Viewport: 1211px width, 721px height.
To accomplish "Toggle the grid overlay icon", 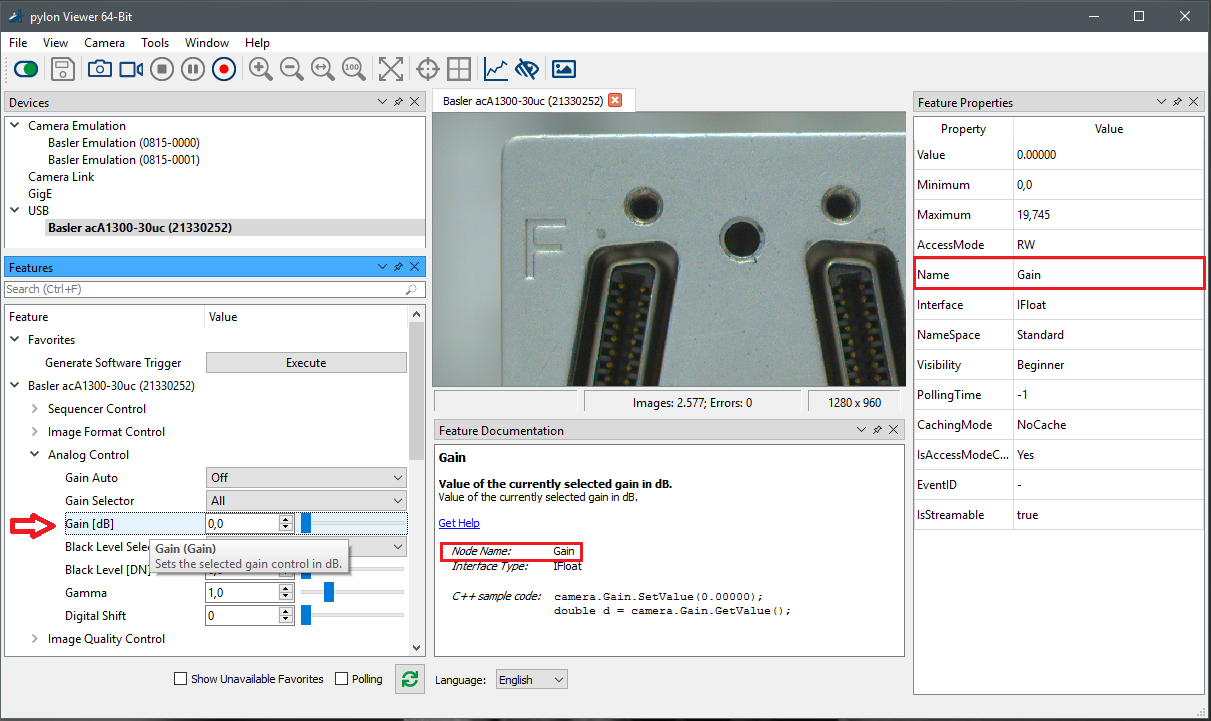I will (x=459, y=69).
